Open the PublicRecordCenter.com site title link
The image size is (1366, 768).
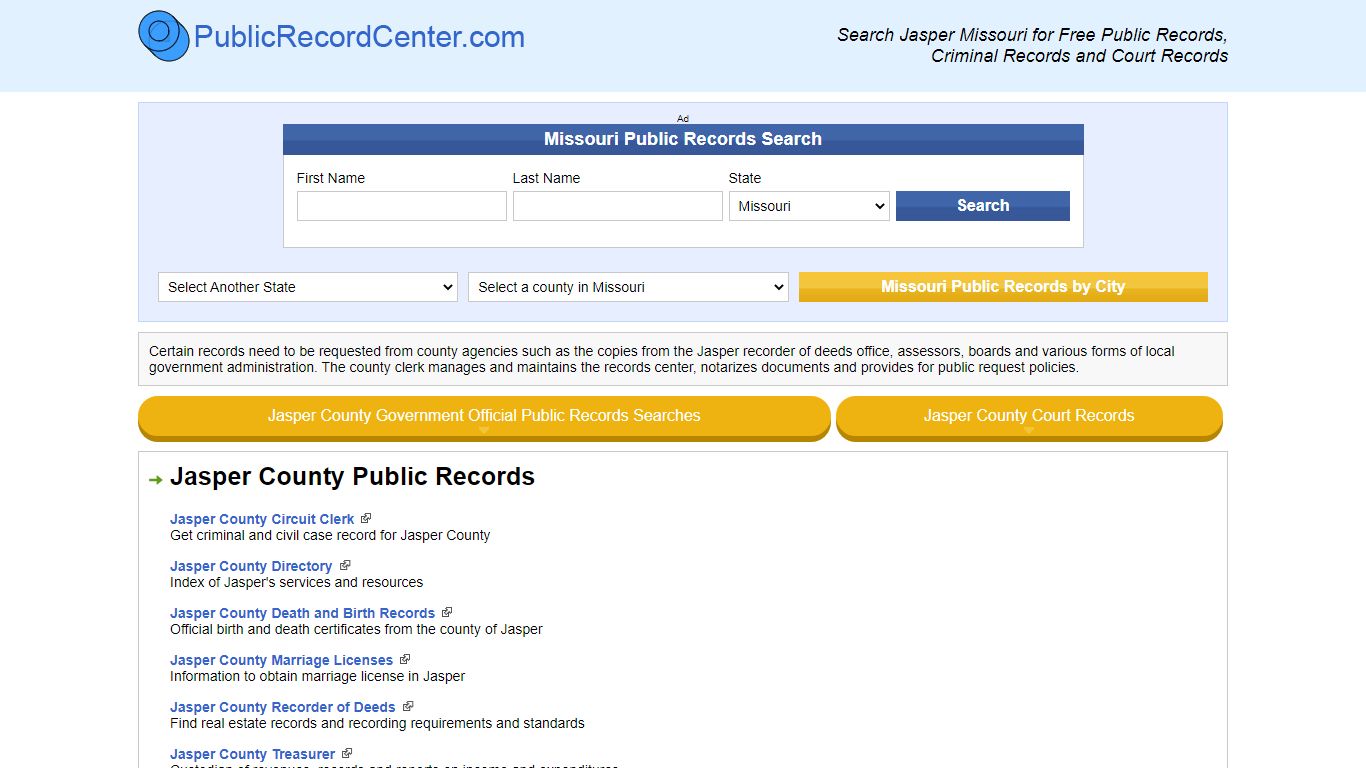point(359,37)
